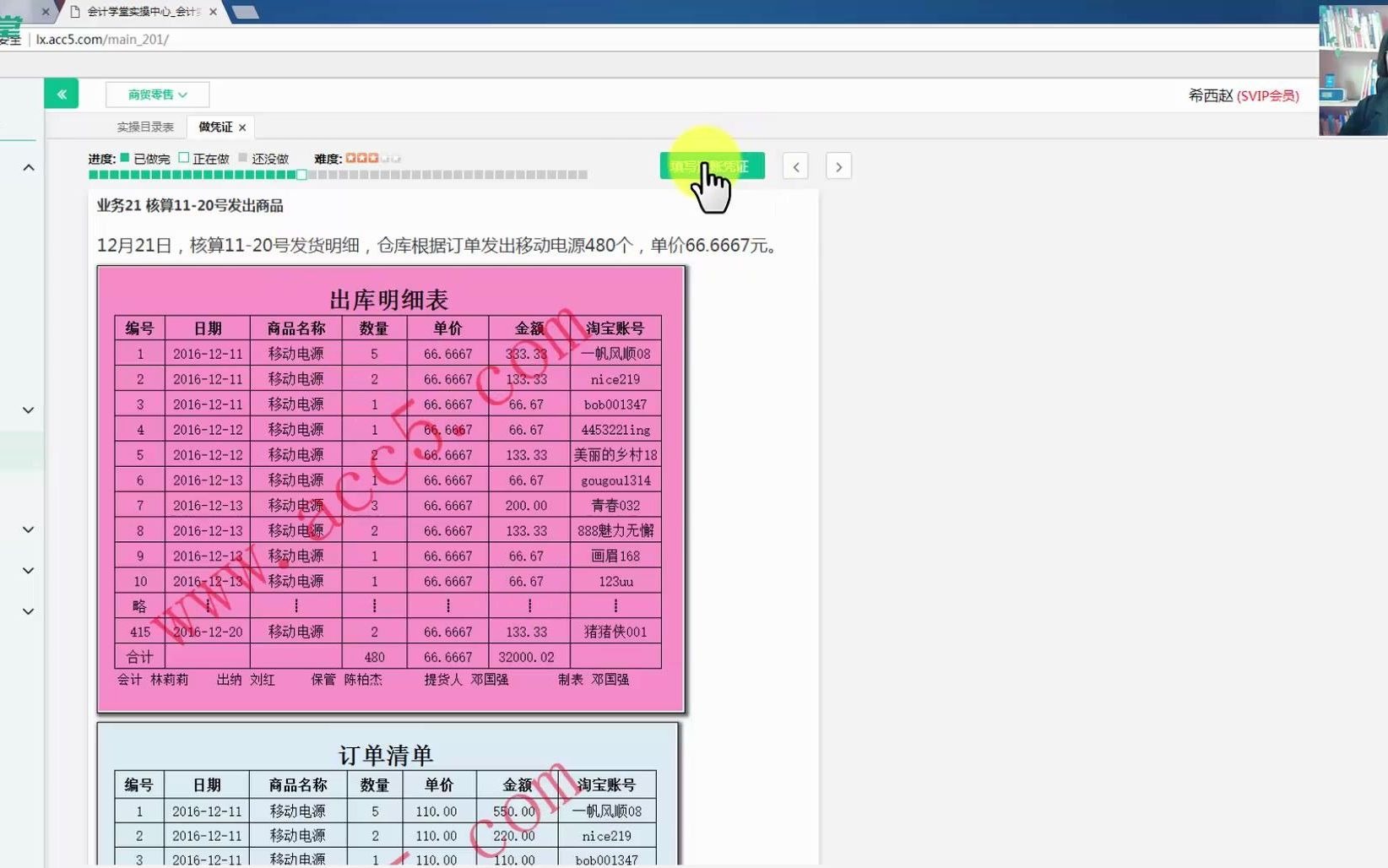
Task: Click the cell 4453221ing
Action: tap(615, 430)
